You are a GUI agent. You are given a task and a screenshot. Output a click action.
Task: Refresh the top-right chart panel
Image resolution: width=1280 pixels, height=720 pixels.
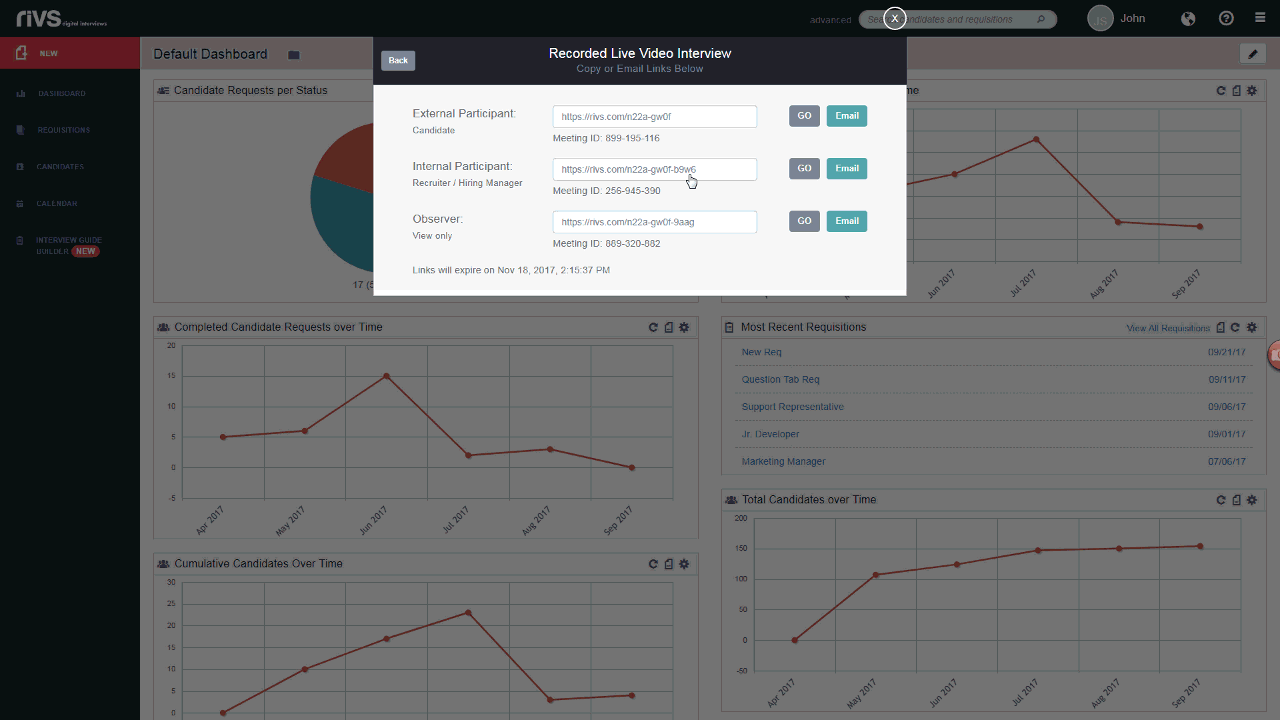[x=1221, y=90]
